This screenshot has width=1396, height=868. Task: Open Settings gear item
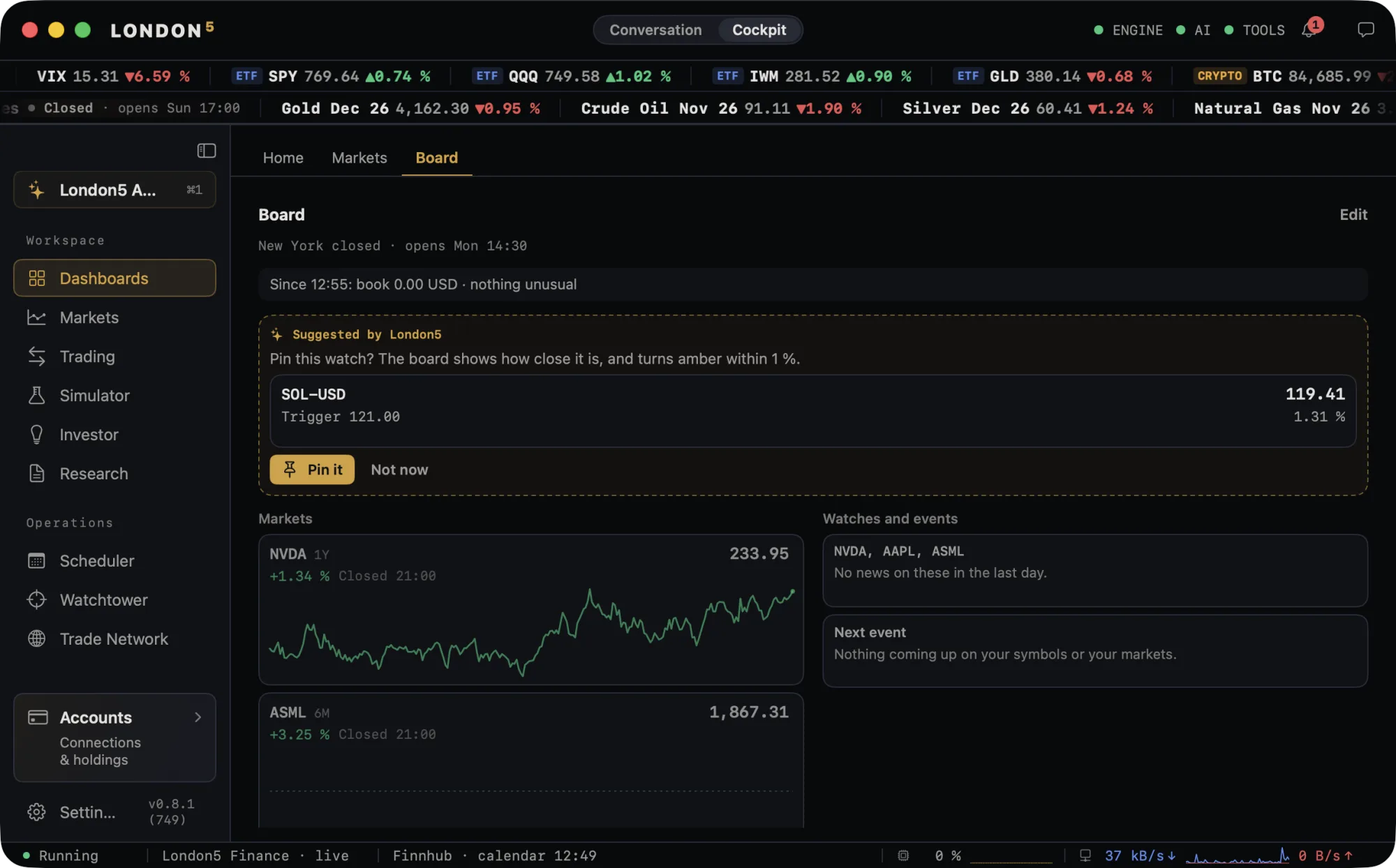point(73,812)
